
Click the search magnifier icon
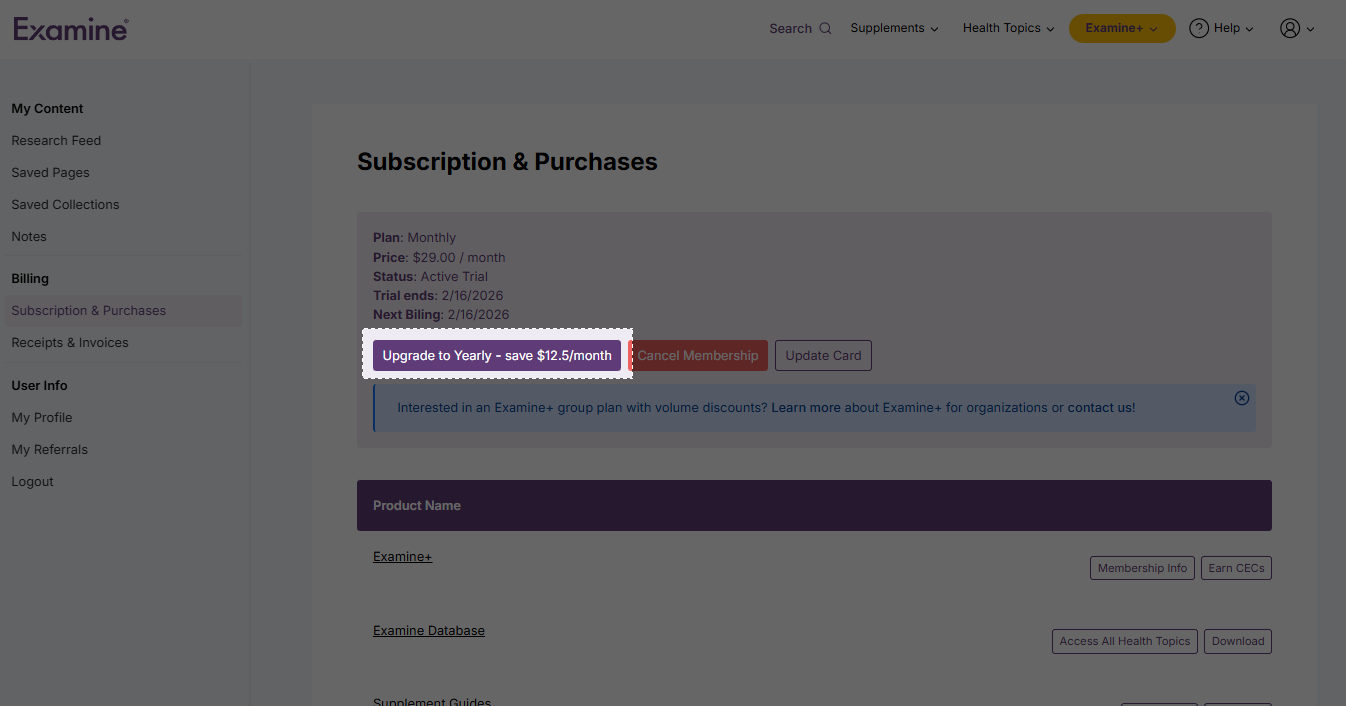825,28
